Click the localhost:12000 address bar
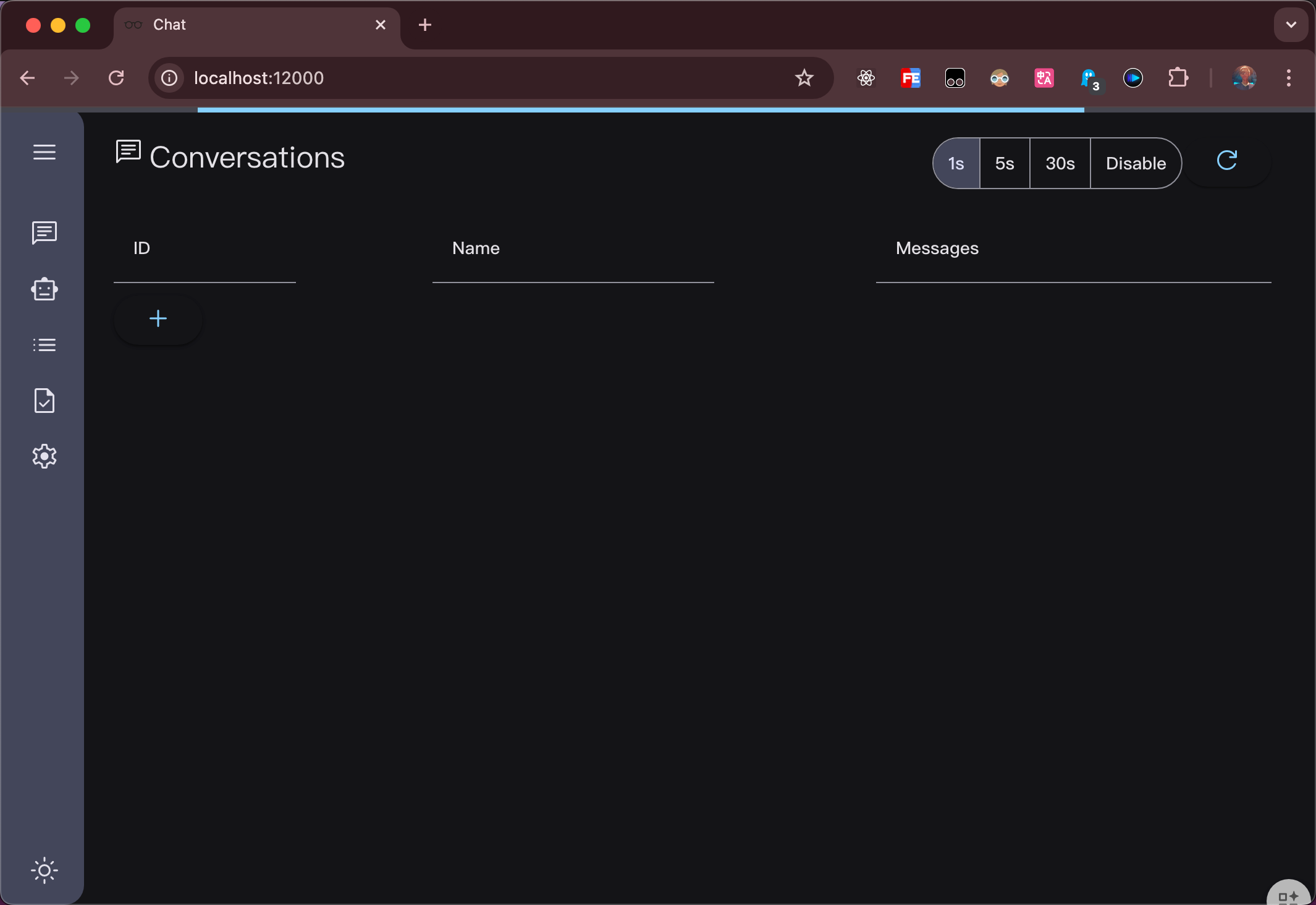This screenshot has height=905, width=1316. click(482, 78)
